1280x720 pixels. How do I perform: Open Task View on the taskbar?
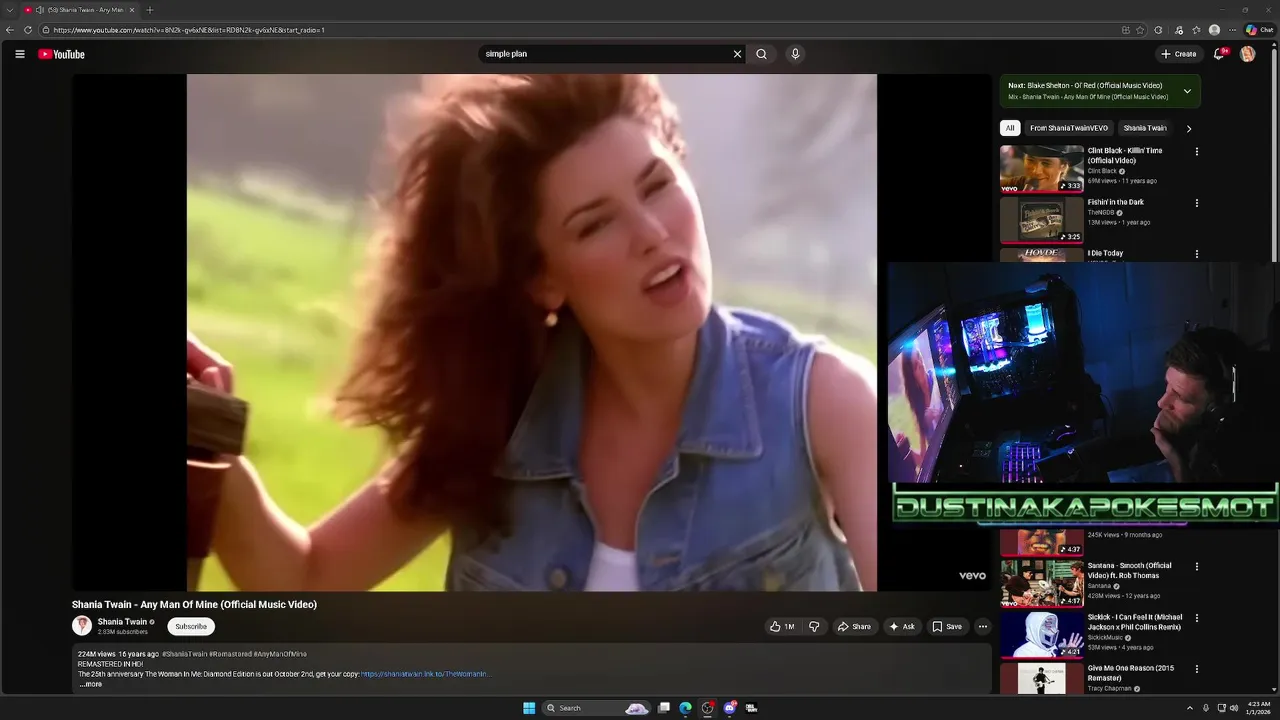(x=663, y=708)
